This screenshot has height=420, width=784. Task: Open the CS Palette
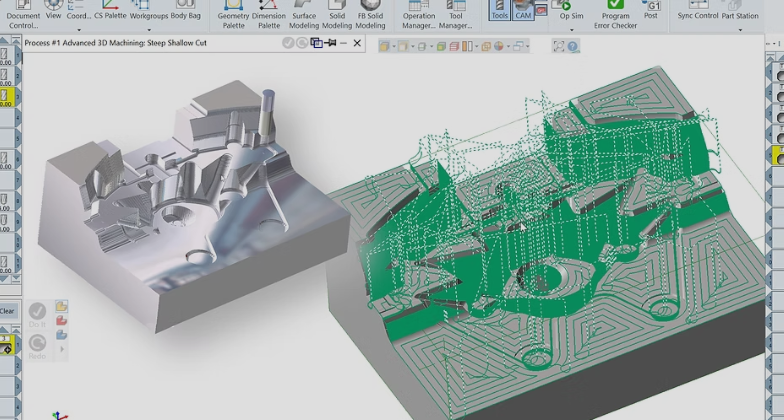[x=110, y=12]
